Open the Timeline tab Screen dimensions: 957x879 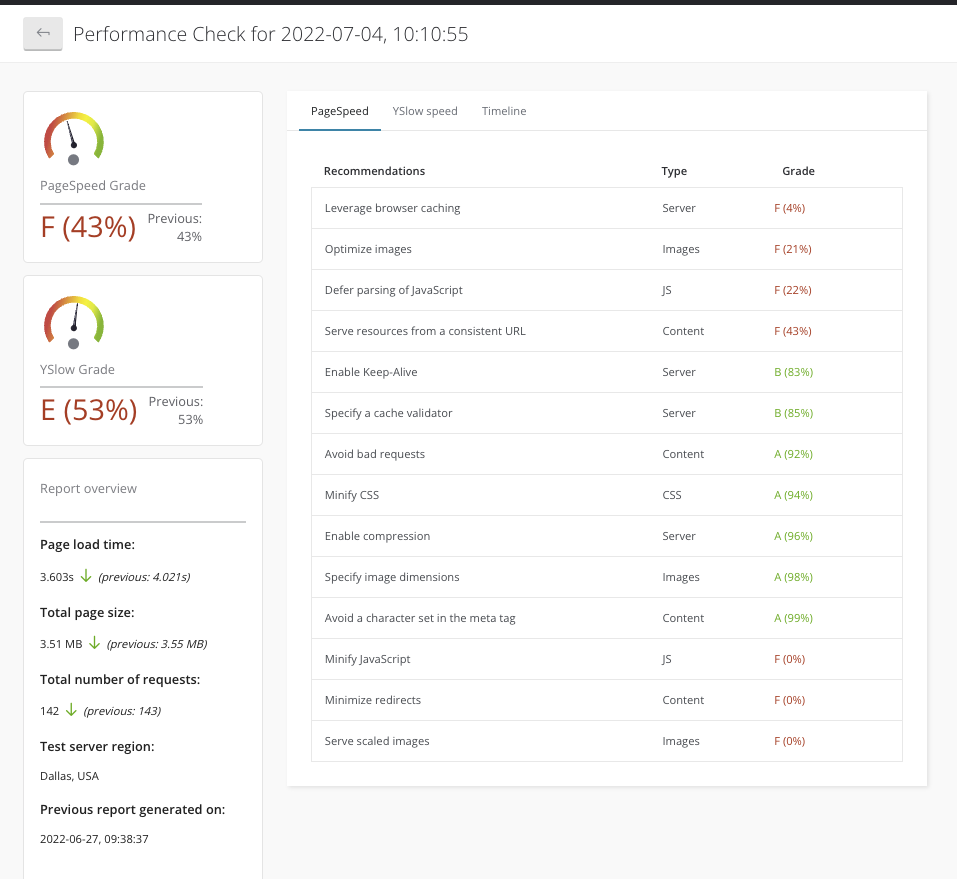pyautogui.click(x=504, y=111)
